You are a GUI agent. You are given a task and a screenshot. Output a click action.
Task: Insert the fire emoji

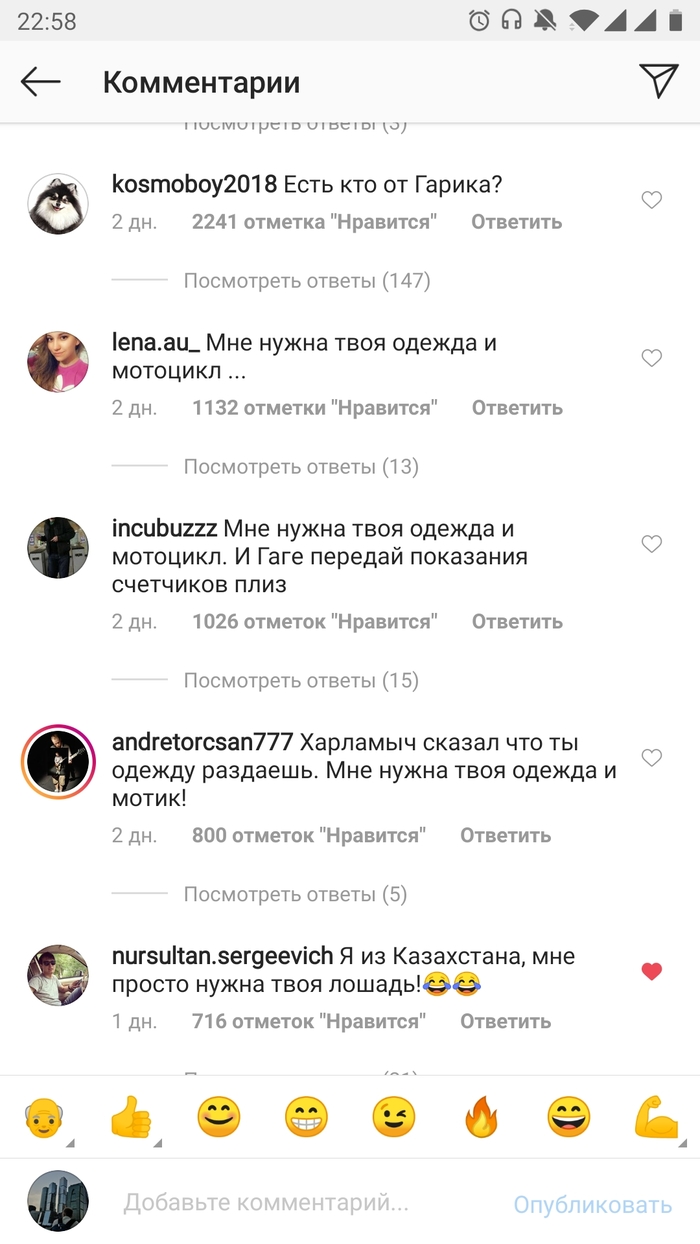pyautogui.click(x=481, y=1118)
